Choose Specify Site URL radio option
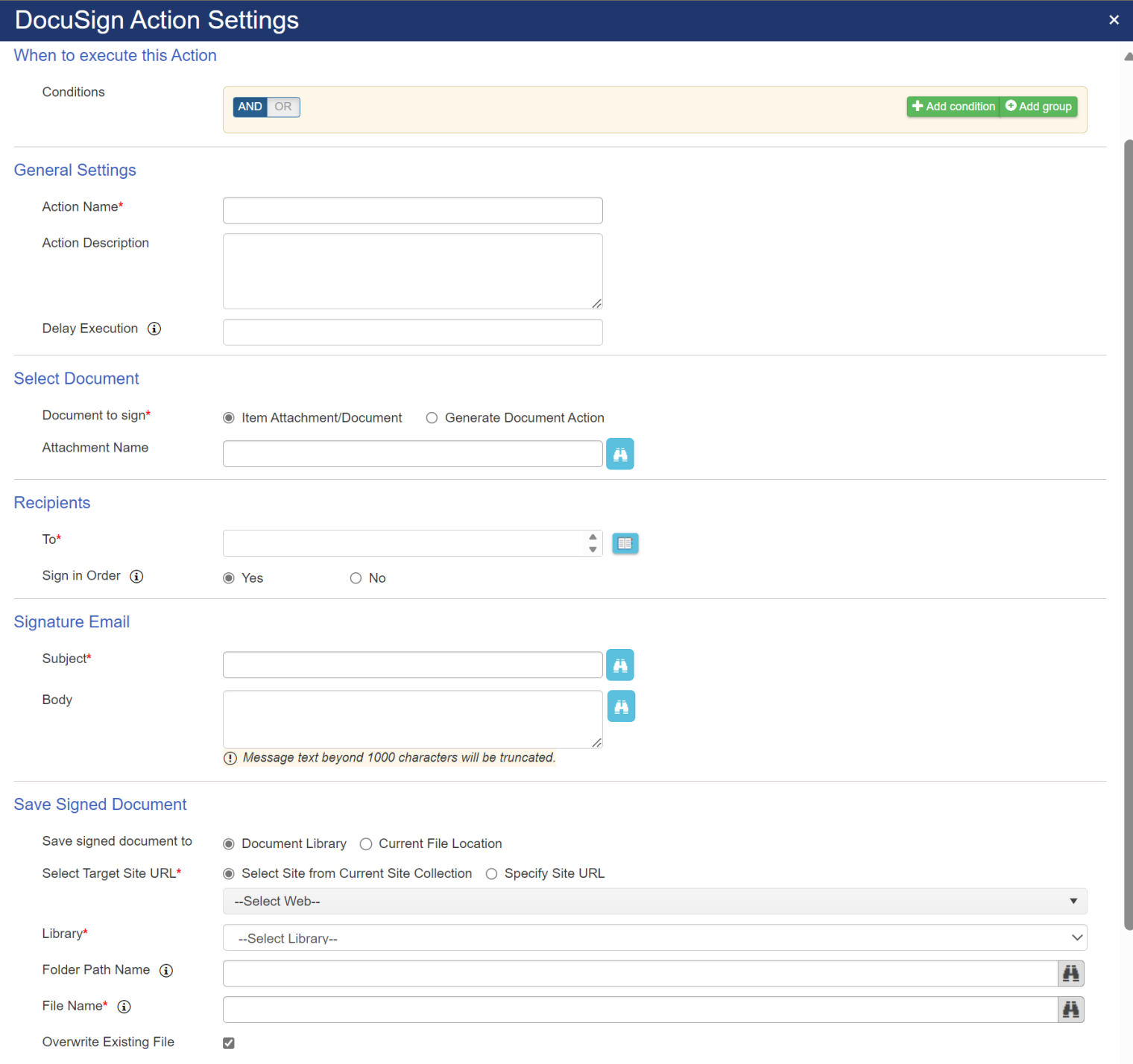The height and width of the screenshot is (1064, 1133). click(491, 874)
